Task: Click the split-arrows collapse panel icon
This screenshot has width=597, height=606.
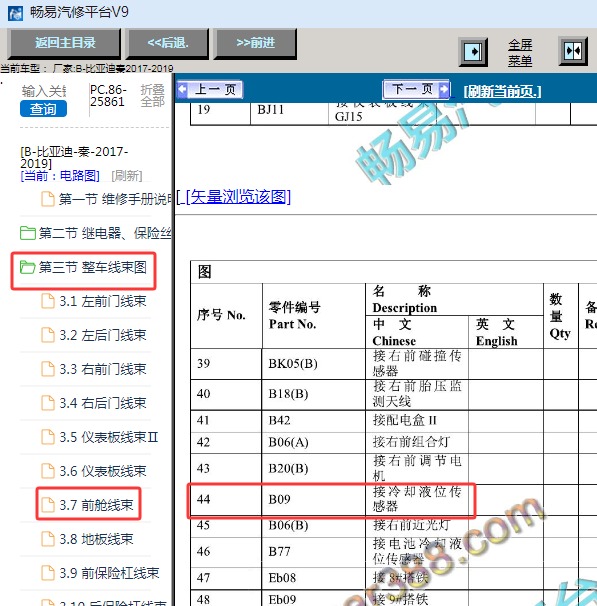Action: coord(573,51)
